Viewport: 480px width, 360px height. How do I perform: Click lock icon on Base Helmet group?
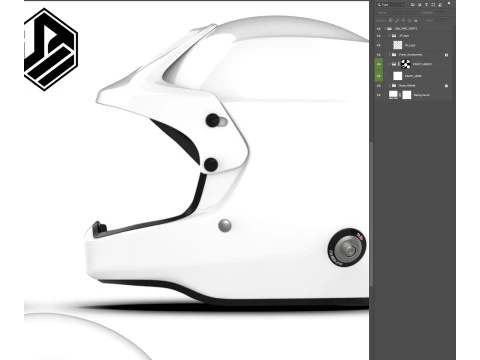click(x=446, y=86)
